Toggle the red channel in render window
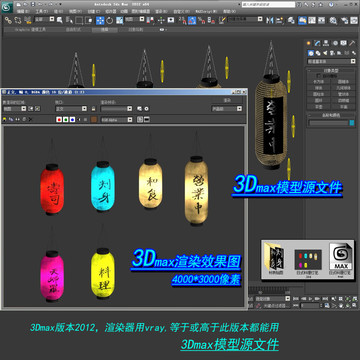The width and height of the screenshot is (360, 360). click(59, 119)
